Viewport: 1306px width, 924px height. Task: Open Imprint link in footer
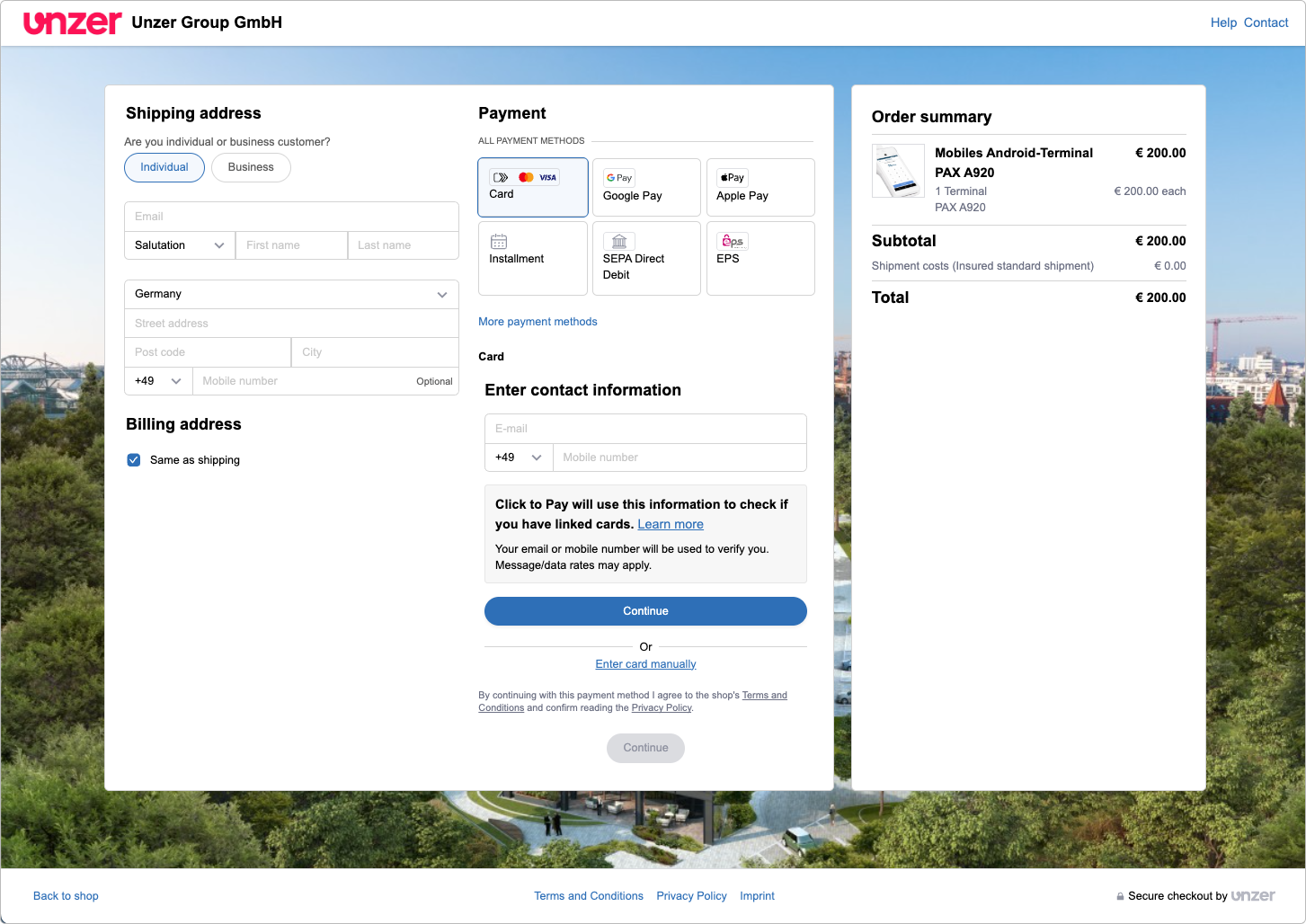(x=757, y=896)
